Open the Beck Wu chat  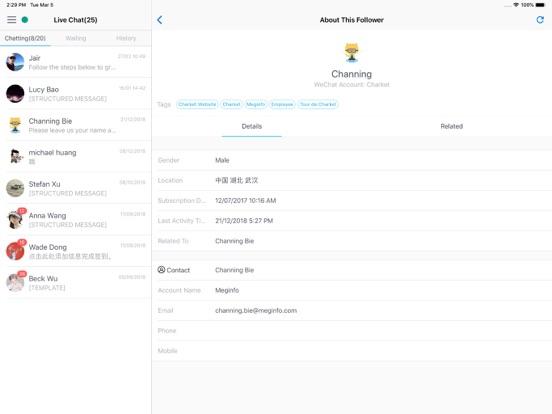(x=76, y=283)
